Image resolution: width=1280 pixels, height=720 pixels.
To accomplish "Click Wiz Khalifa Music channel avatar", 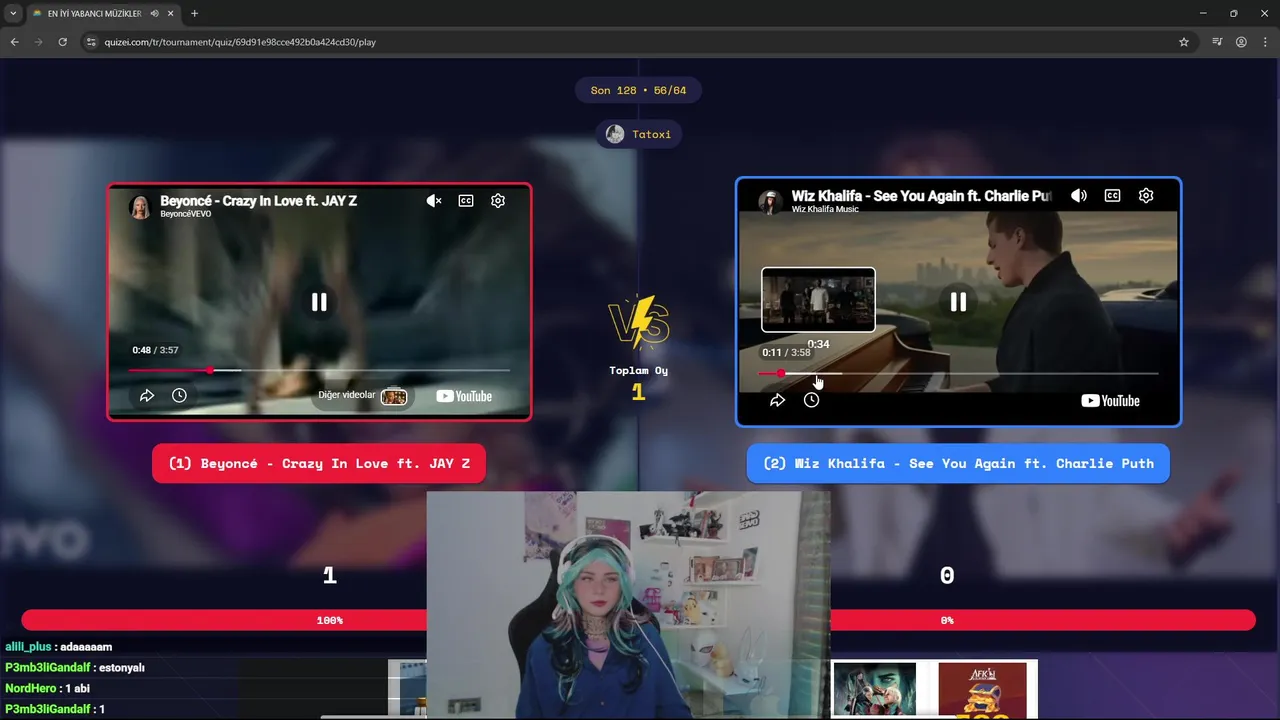I will point(770,201).
